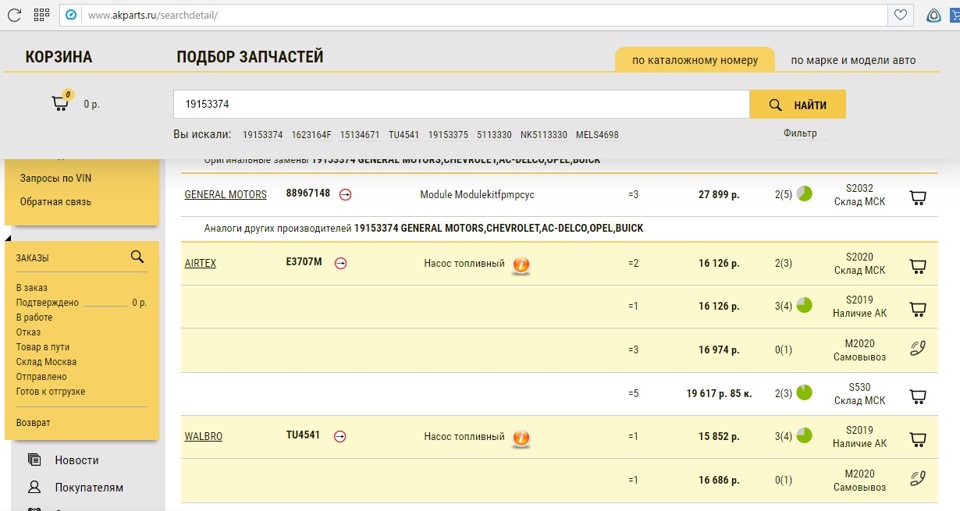Click part number 88967148
This screenshot has width=960, height=511.
pos(308,193)
